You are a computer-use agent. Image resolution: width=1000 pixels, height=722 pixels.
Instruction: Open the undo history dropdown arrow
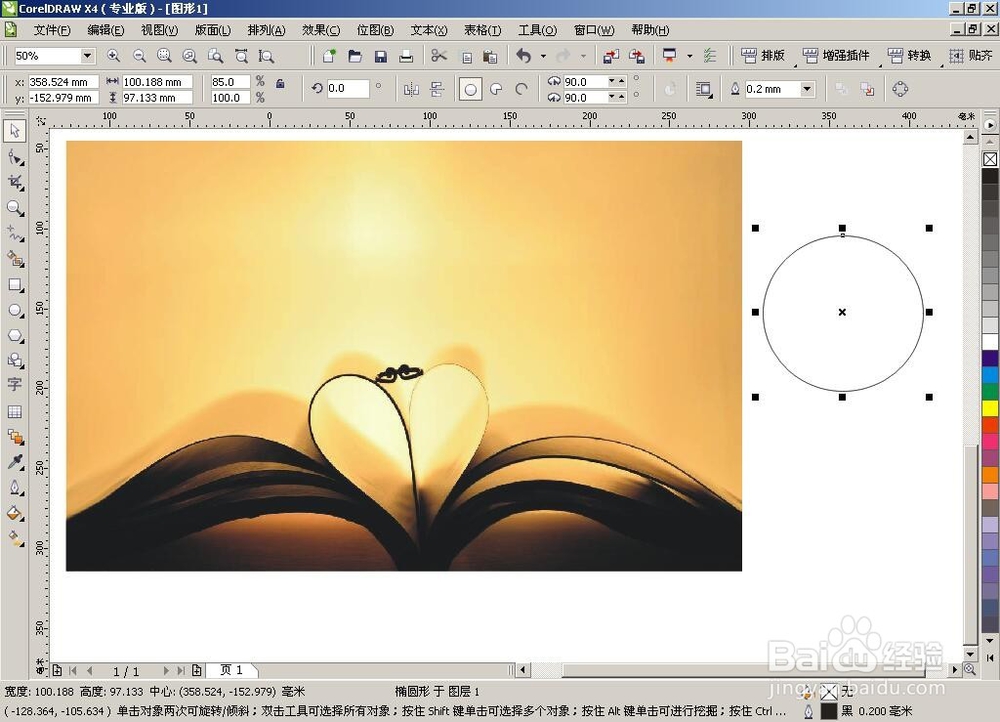click(543, 56)
